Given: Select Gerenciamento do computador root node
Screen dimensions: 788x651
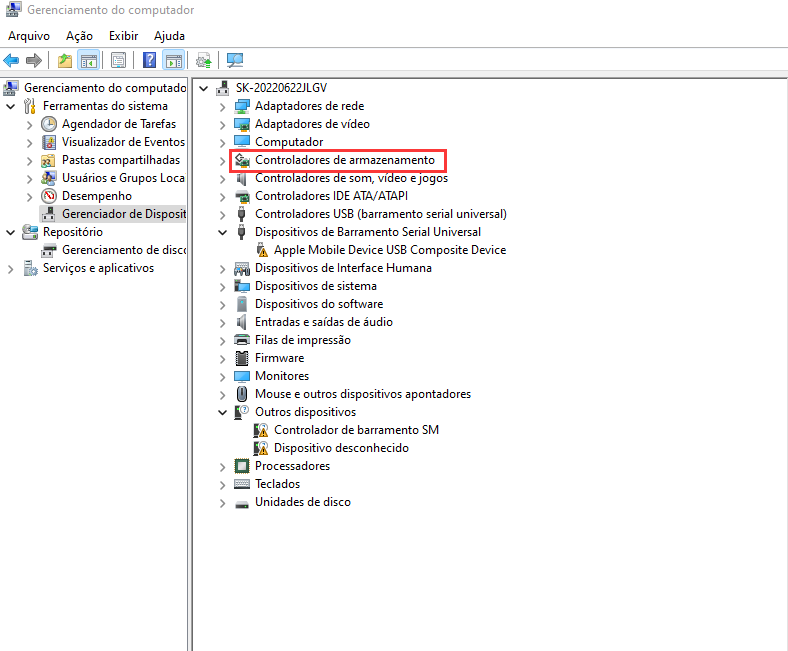Looking at the screenshot, I should [x=105, y=88].
